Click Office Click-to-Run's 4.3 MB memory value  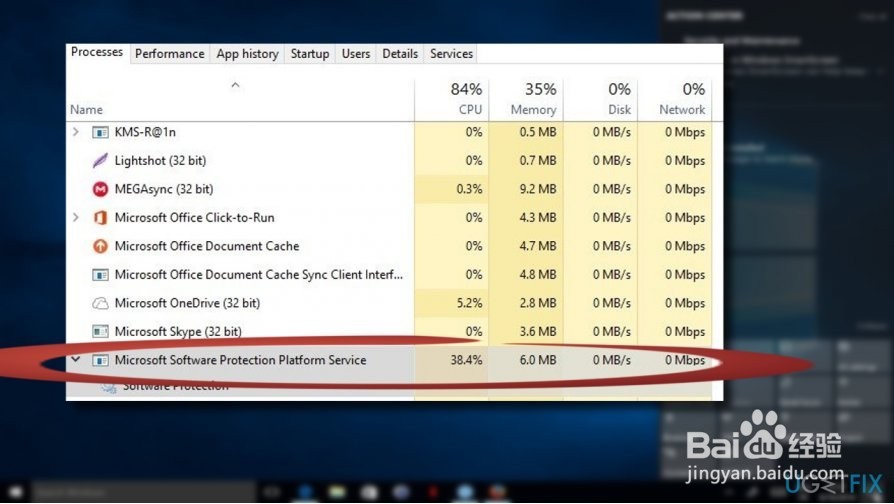(538, 217)
